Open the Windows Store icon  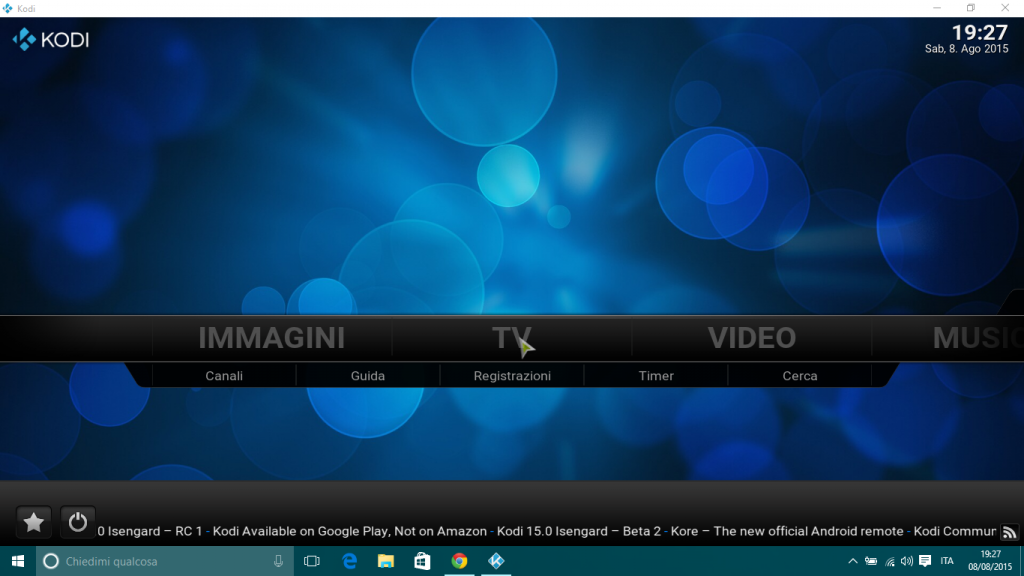[x=422, y=561]
